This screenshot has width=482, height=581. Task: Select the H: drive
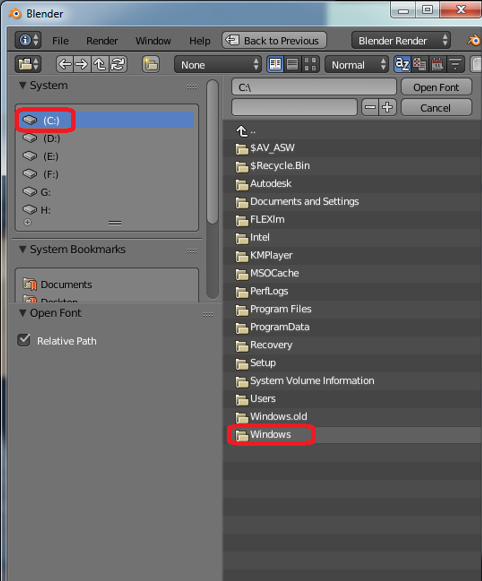tap(106, 210)
